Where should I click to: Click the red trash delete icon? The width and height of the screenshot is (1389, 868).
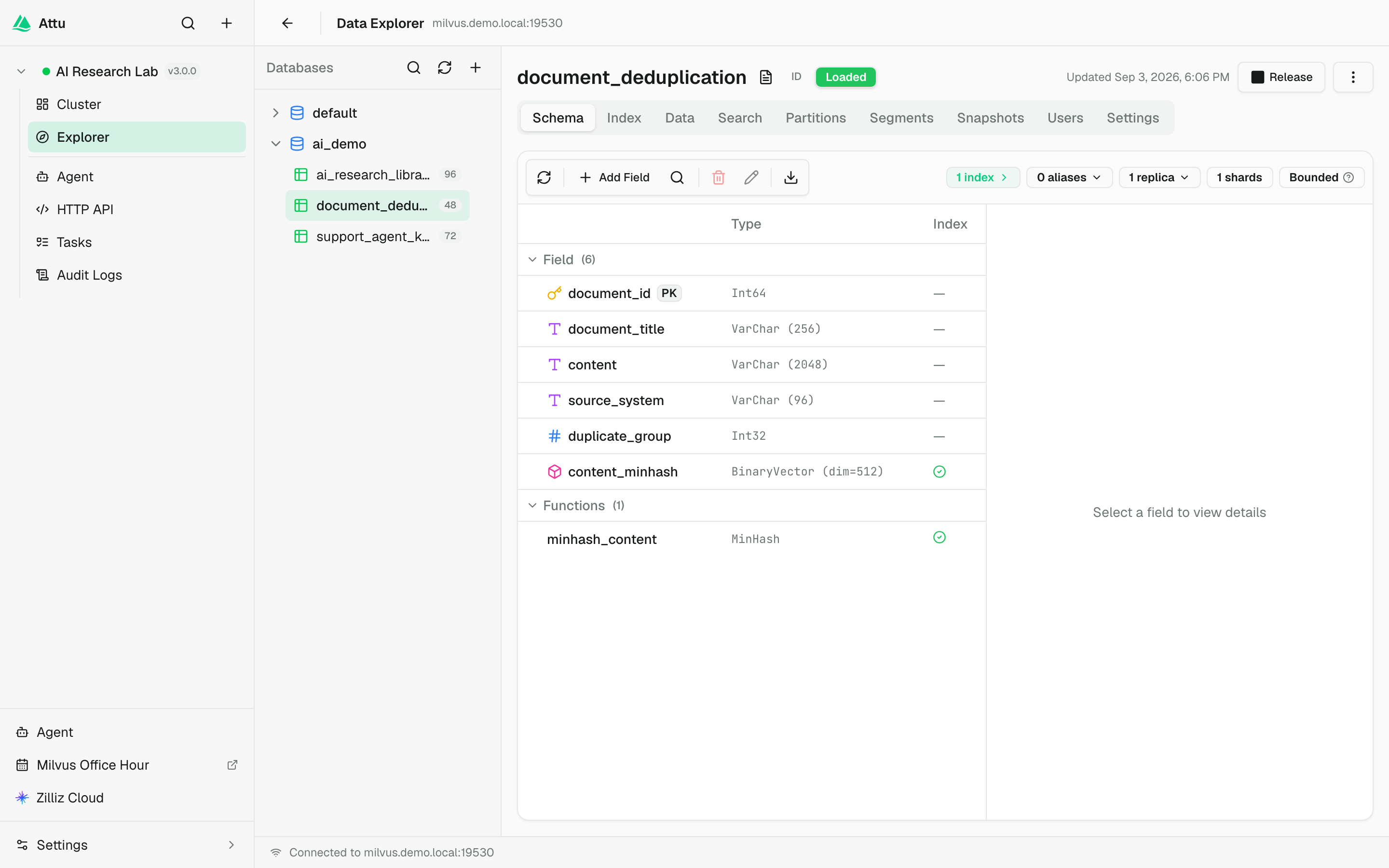coord(719,177)
